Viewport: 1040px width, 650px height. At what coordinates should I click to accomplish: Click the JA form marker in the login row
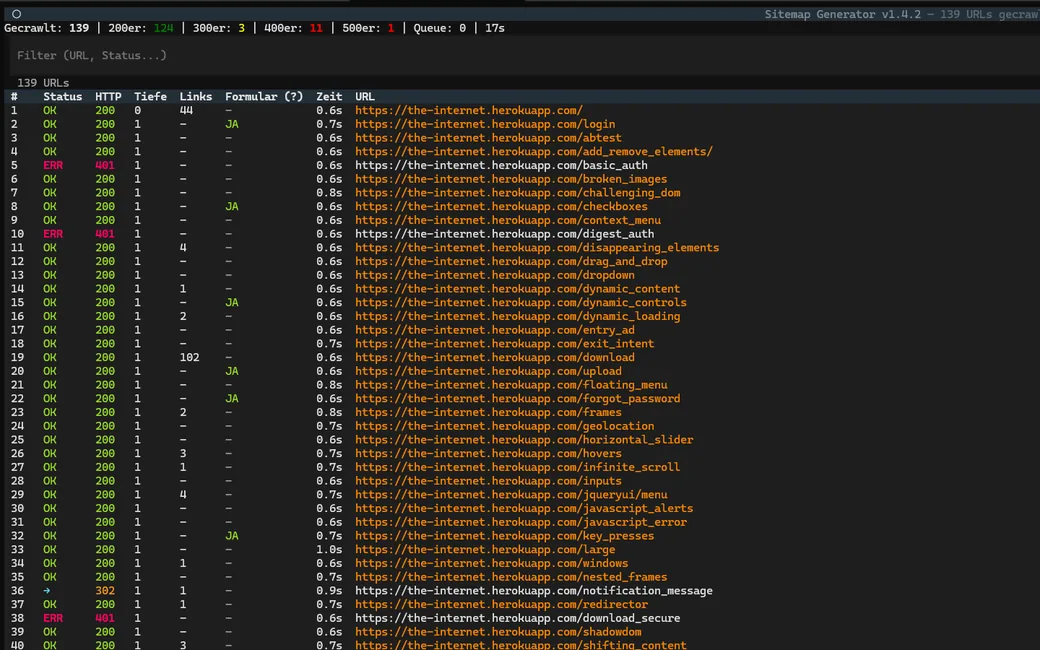(231, 124)
